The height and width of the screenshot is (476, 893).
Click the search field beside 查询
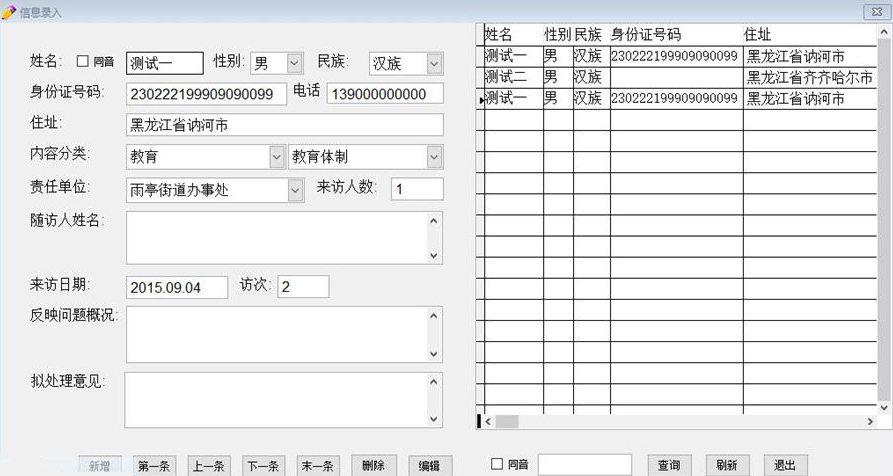pyautogui.click(x=585, y=465)
